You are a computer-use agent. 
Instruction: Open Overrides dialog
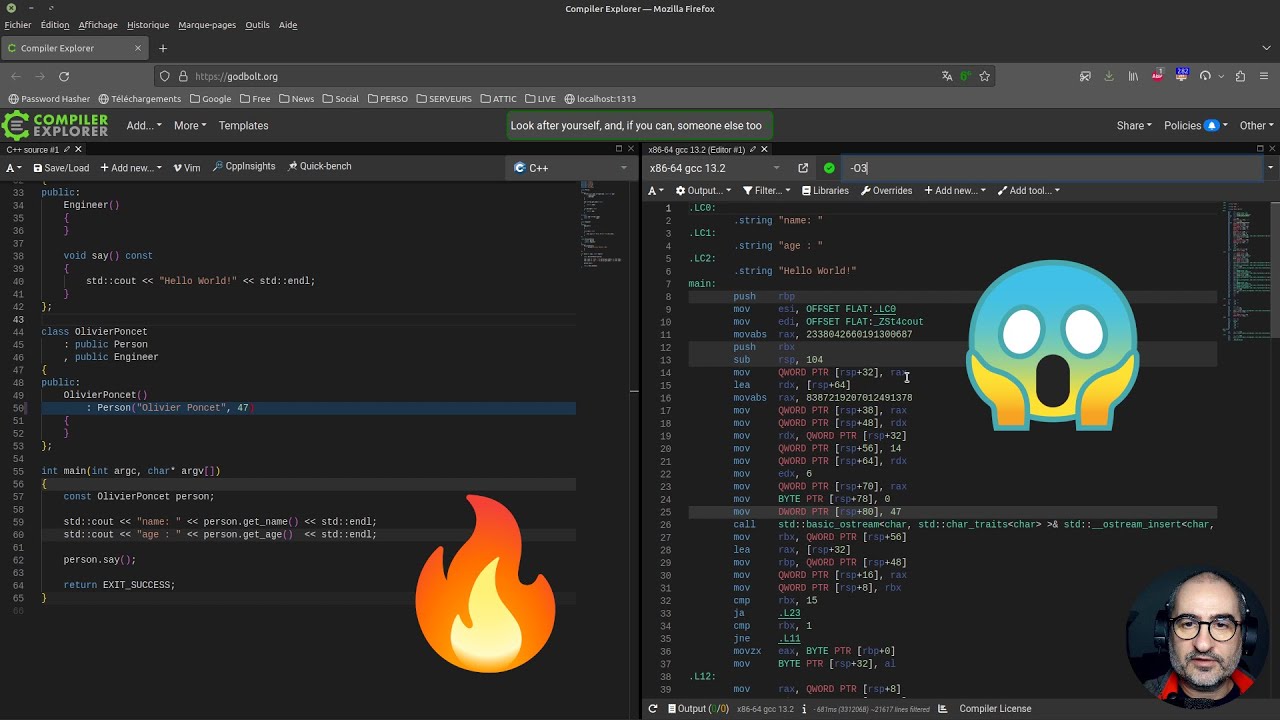(x=887, y=191)
